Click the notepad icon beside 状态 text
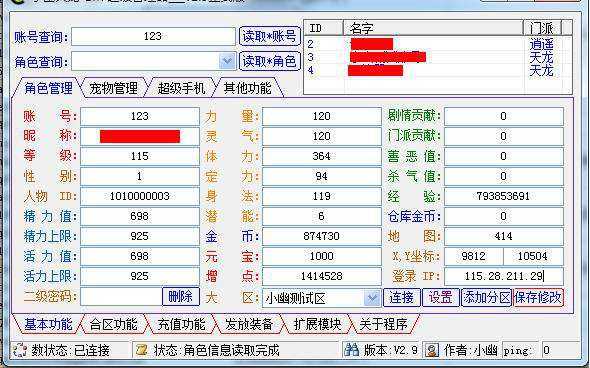Viewport: 590px width, 368px height. coord(142,350)
